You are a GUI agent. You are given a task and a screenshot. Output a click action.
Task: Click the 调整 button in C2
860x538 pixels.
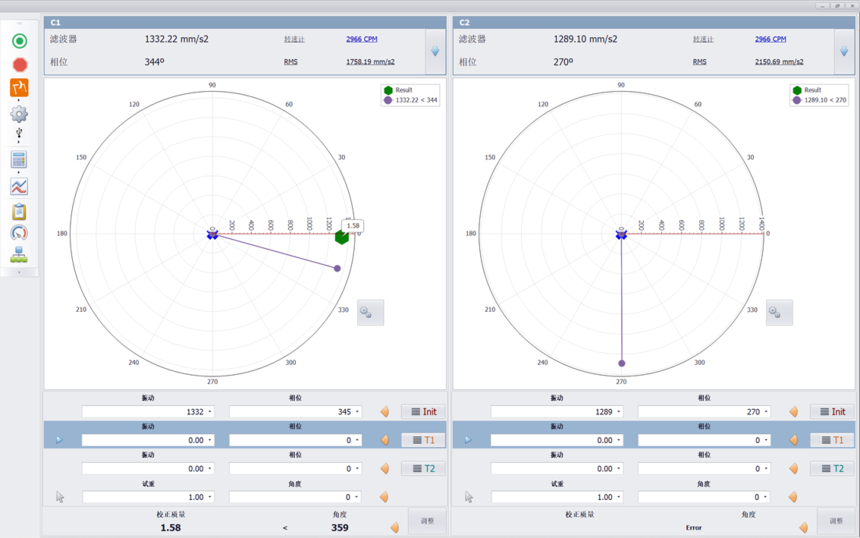tap(836, 521)
